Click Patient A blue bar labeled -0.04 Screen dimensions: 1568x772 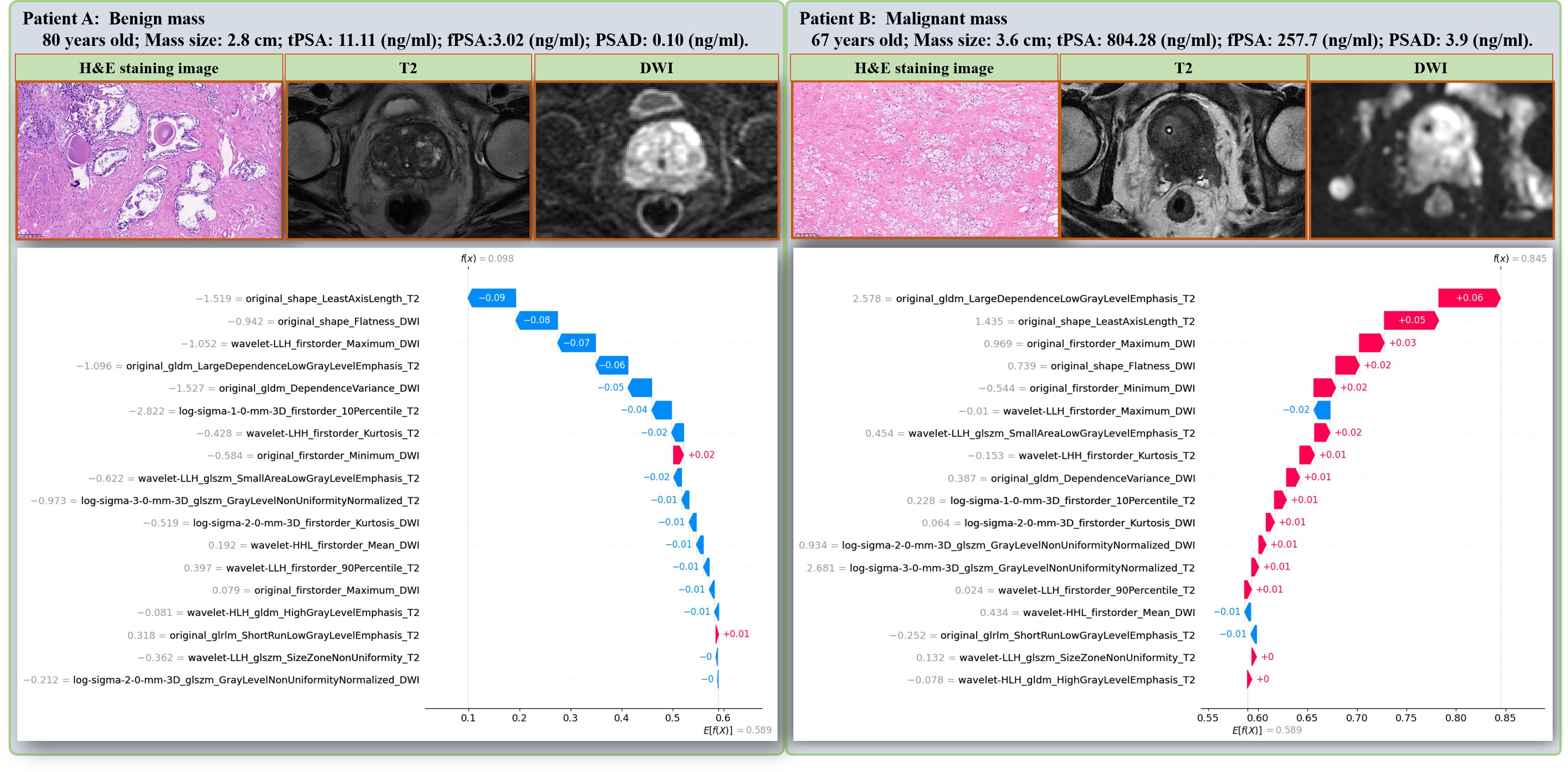click(x=662, y=410)
